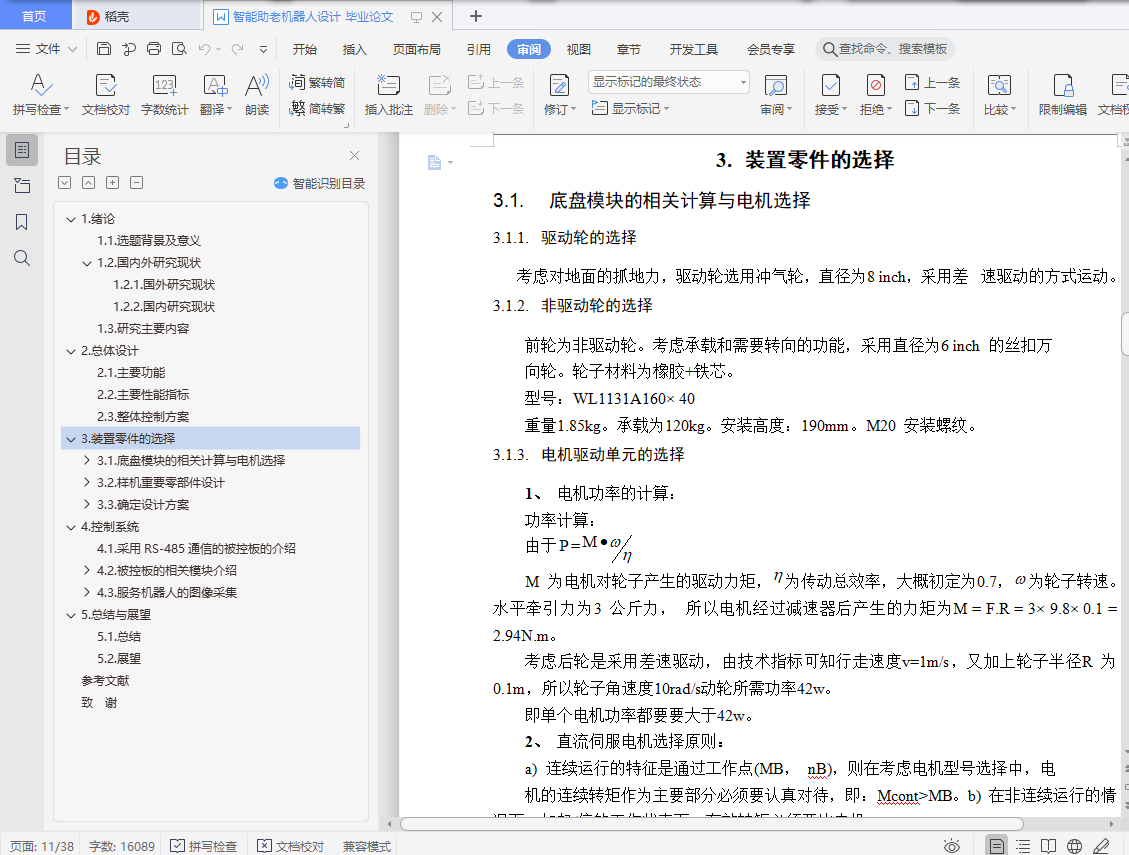Click the horizontal scrollbar at document bottom

pyautogui.click(x=711, y=823)
